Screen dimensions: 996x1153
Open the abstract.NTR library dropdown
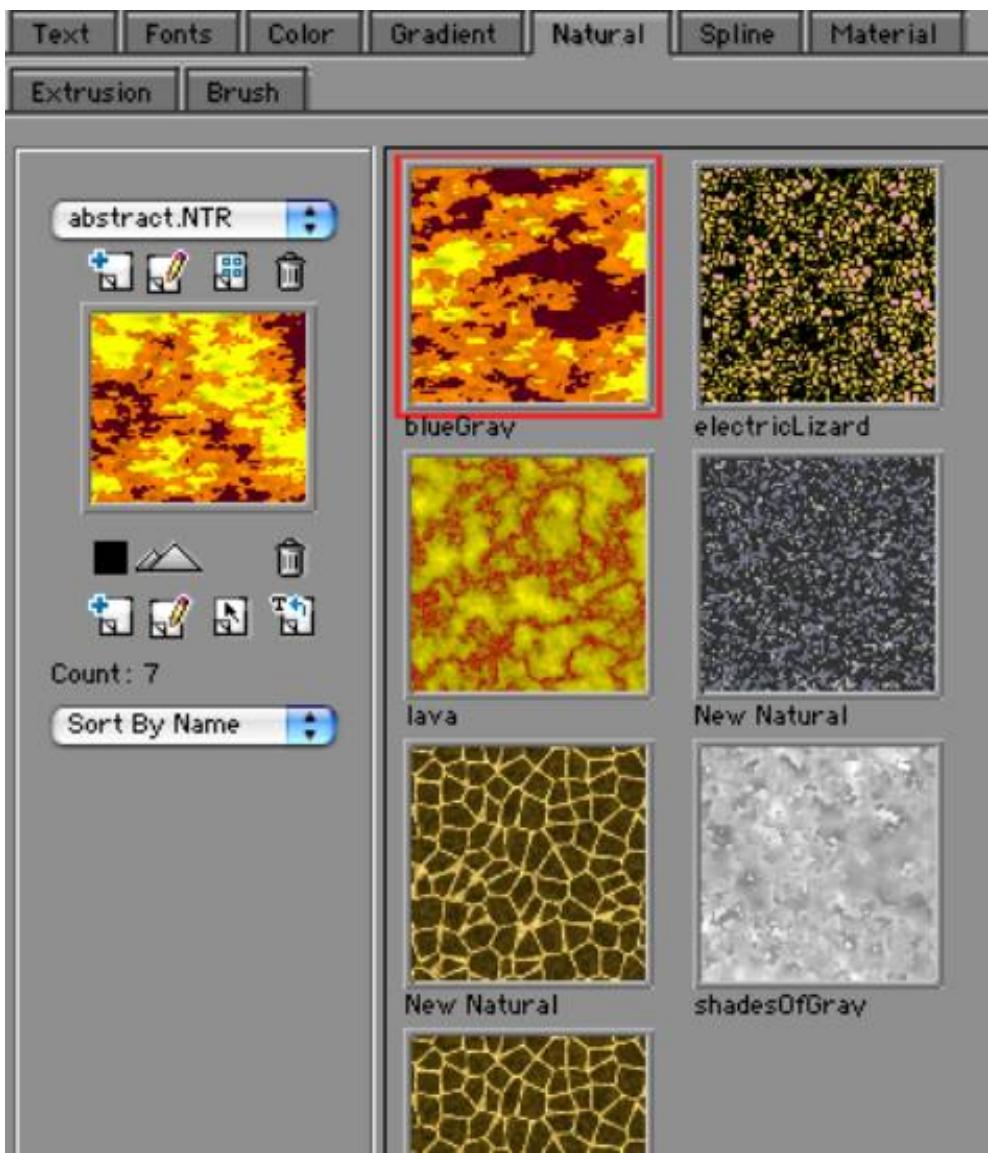(x=194, y=218)
